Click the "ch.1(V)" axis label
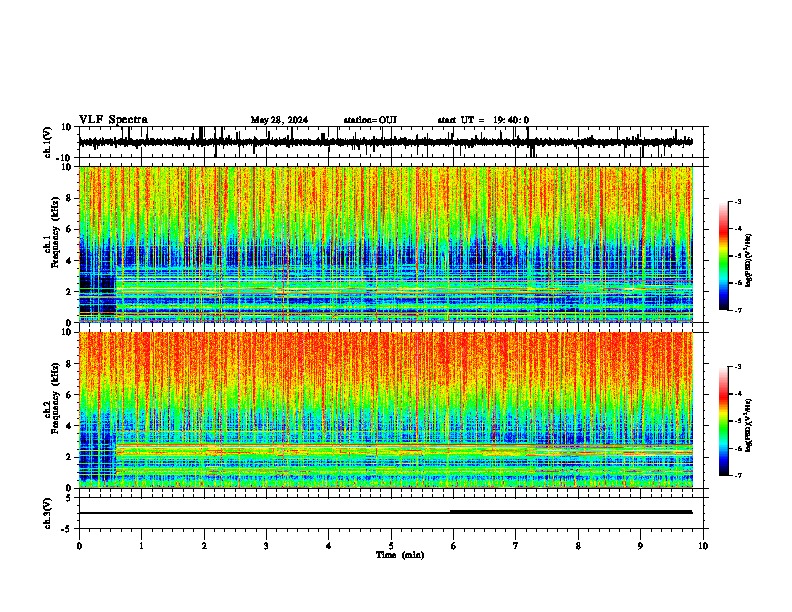This screenshot has width=792, height=612. [48, 142]
